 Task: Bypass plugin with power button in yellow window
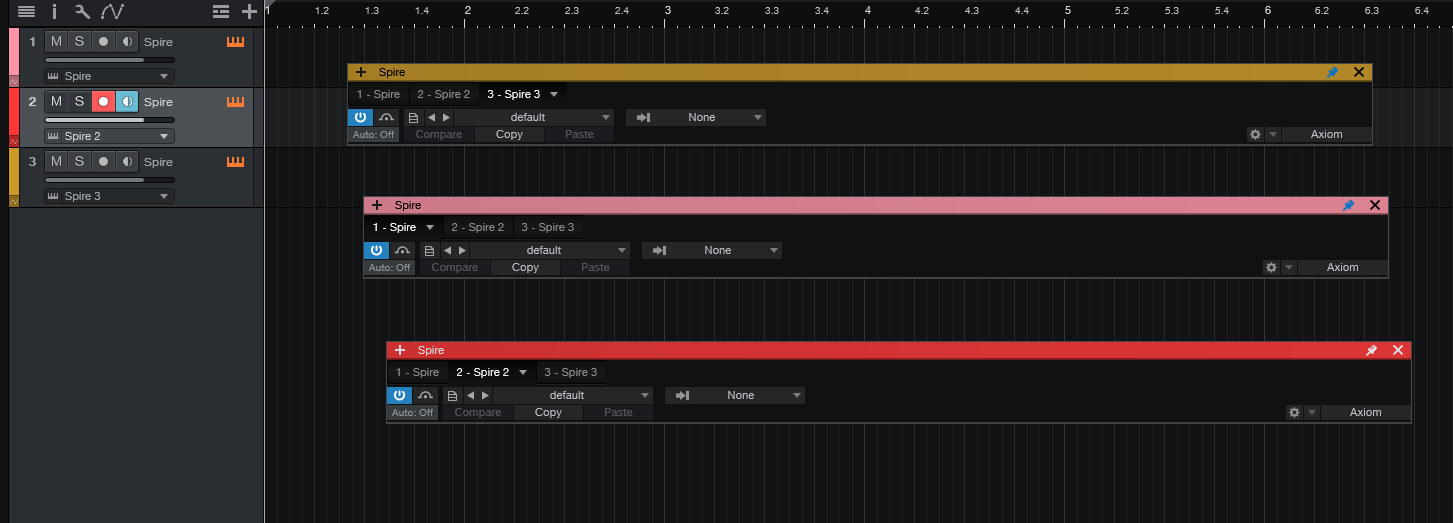pyautogui.click(x=360, y=117)
